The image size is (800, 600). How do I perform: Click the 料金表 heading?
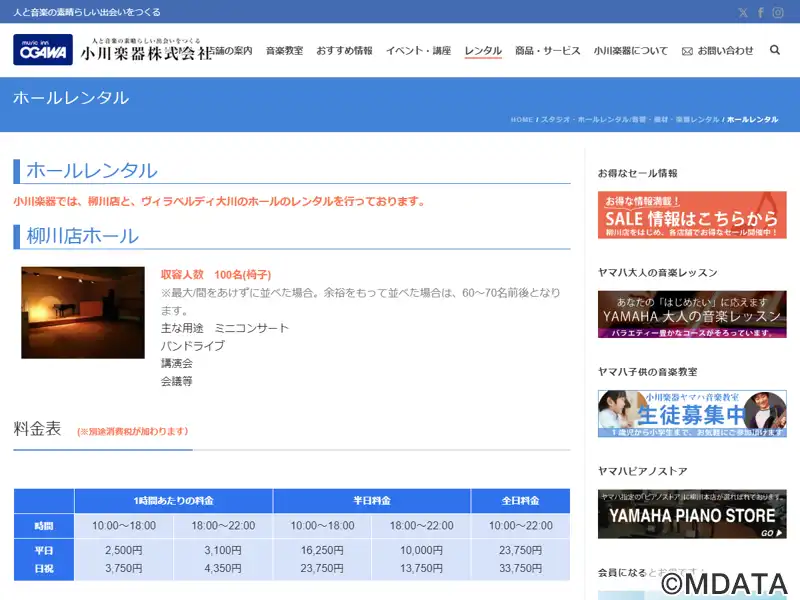pos(37,429)
